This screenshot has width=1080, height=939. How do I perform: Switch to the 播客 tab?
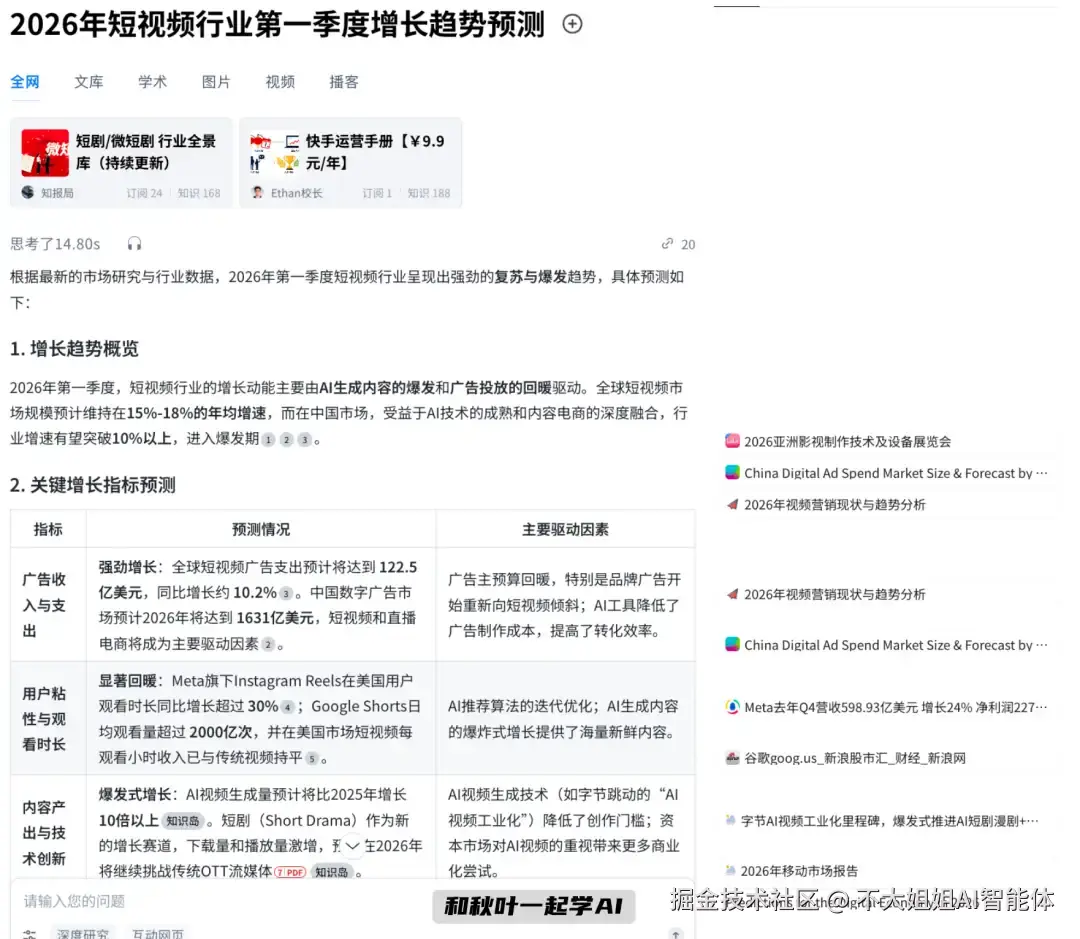(x=344, y=82)
